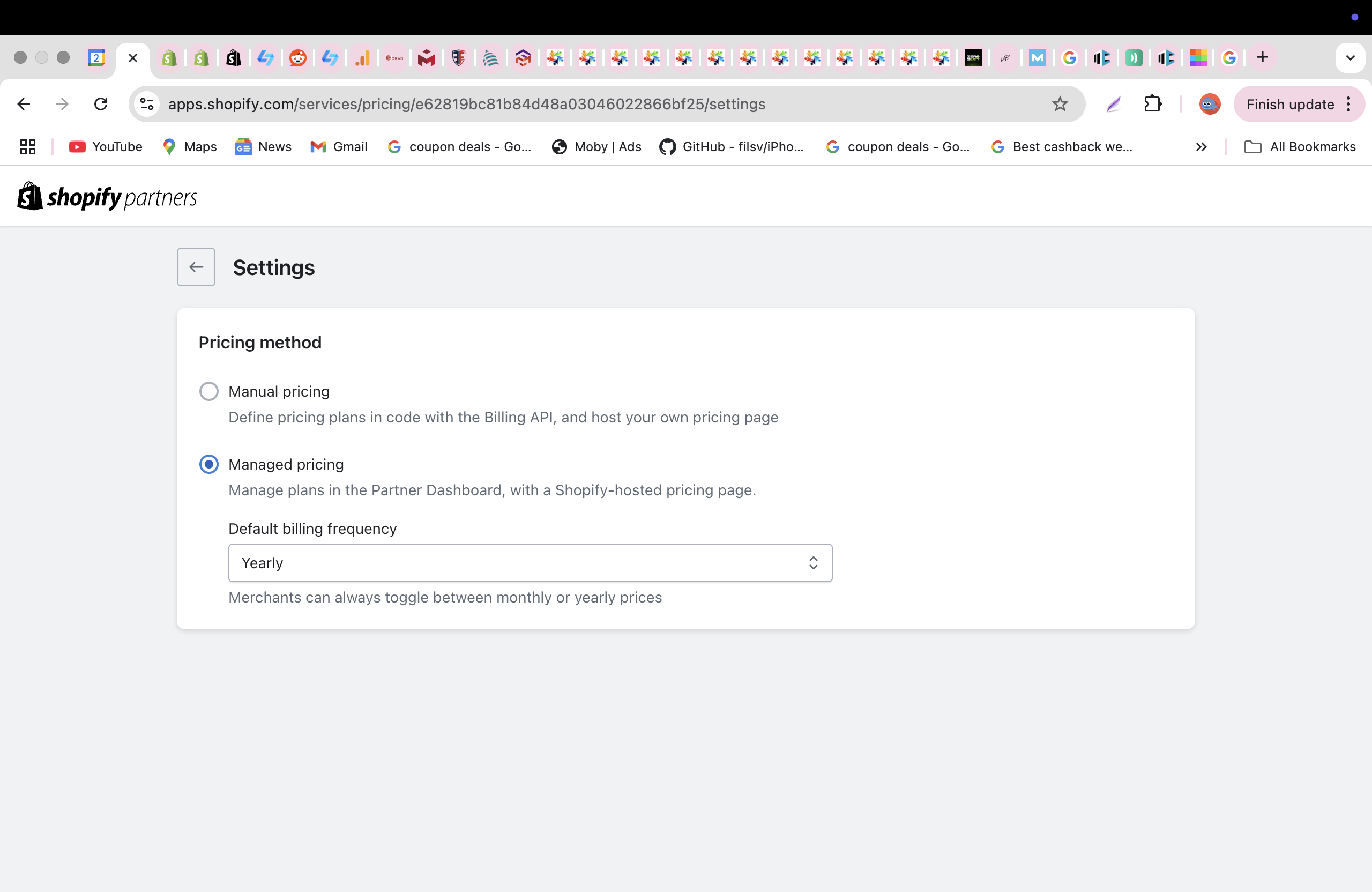
Task: Open the tab search dropdown arrow
Action: tap(1349, 57)
